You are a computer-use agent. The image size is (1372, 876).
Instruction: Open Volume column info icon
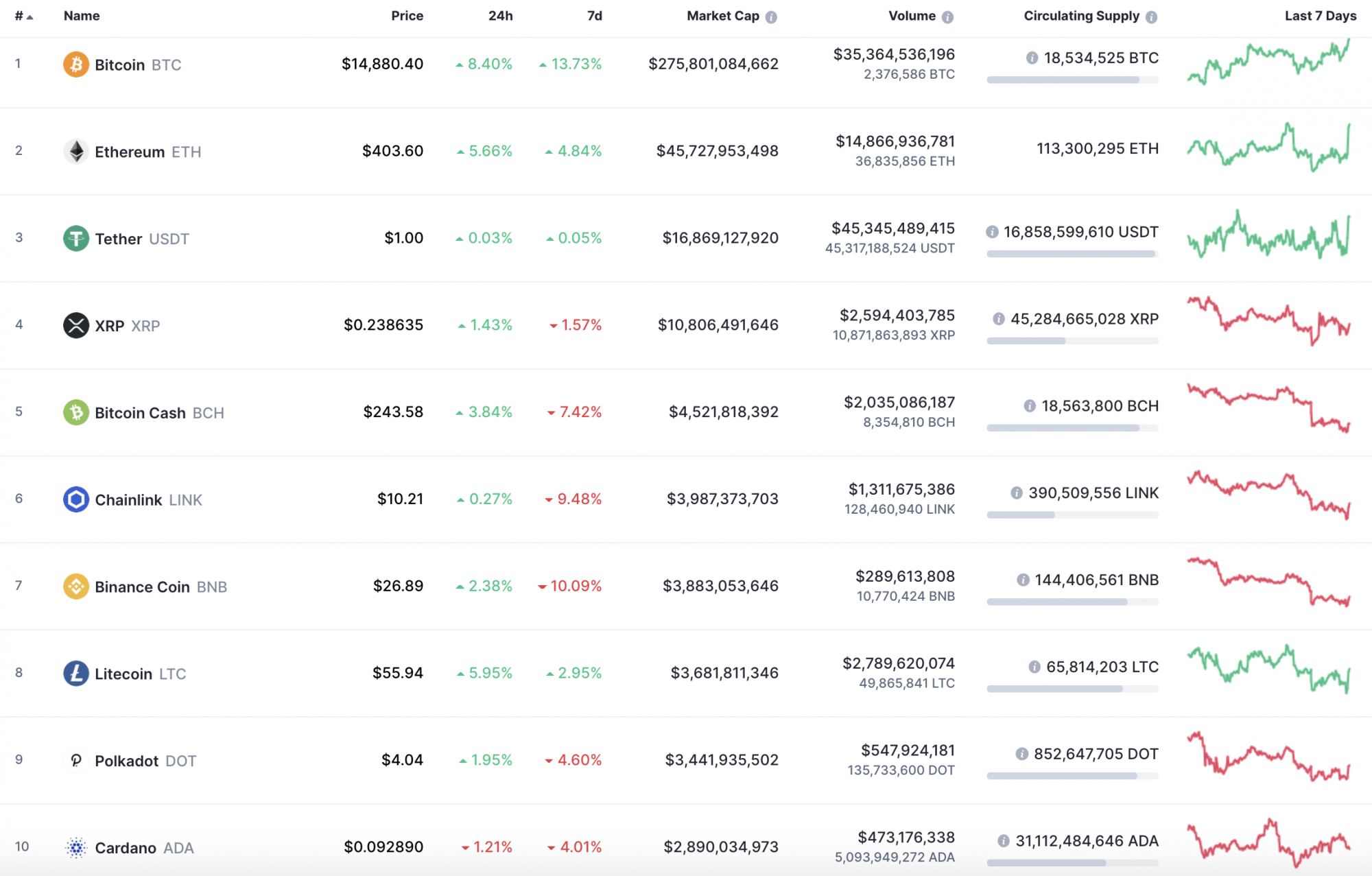click(x=947, y=17)
